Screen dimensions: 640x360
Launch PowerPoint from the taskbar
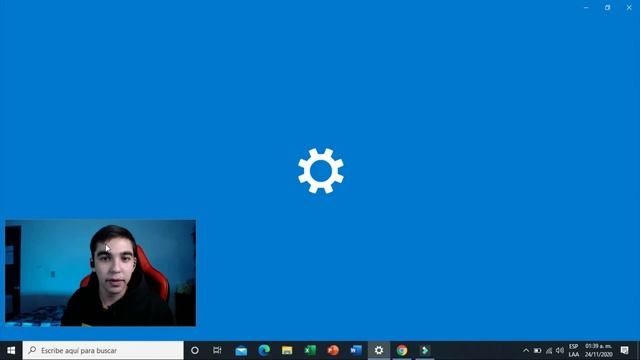[333, 350]
